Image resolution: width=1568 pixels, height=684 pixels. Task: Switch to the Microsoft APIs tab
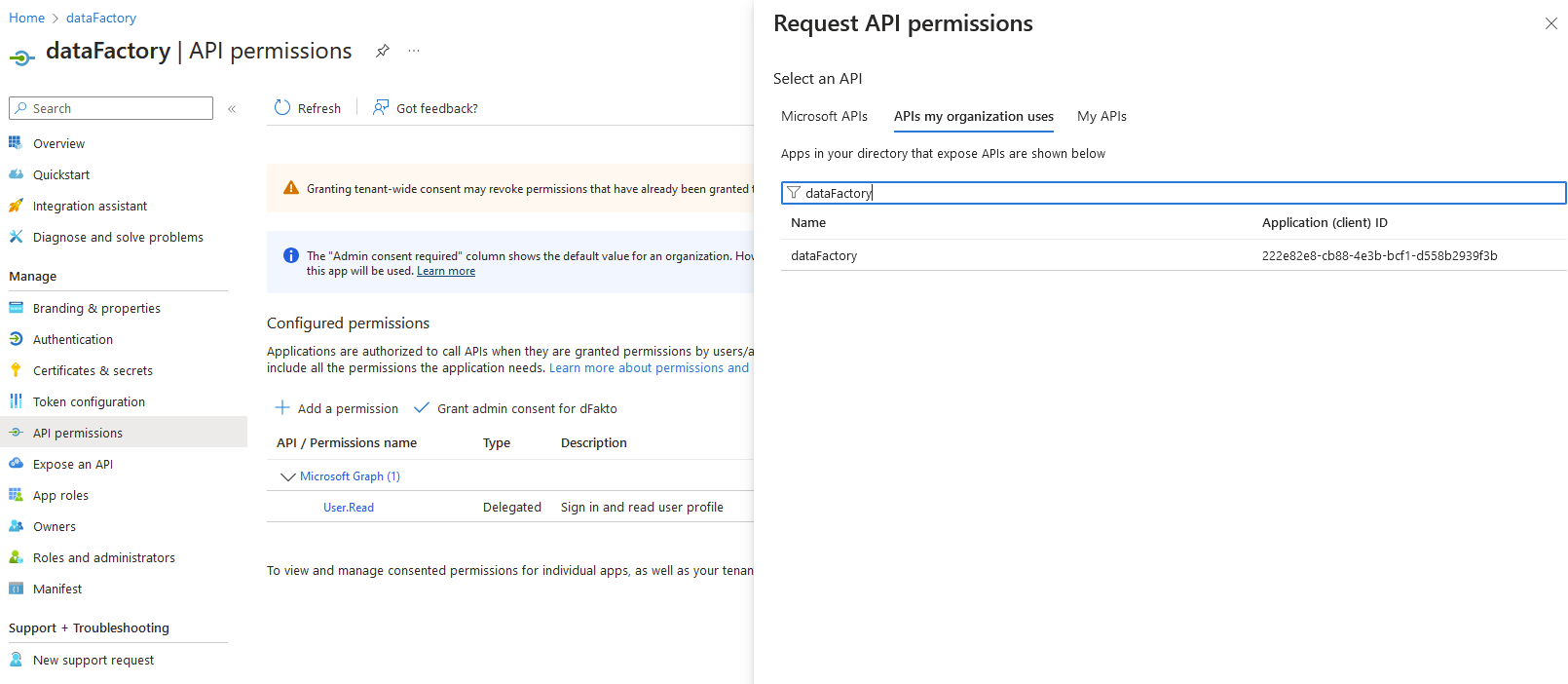click(x=824, y=116)
